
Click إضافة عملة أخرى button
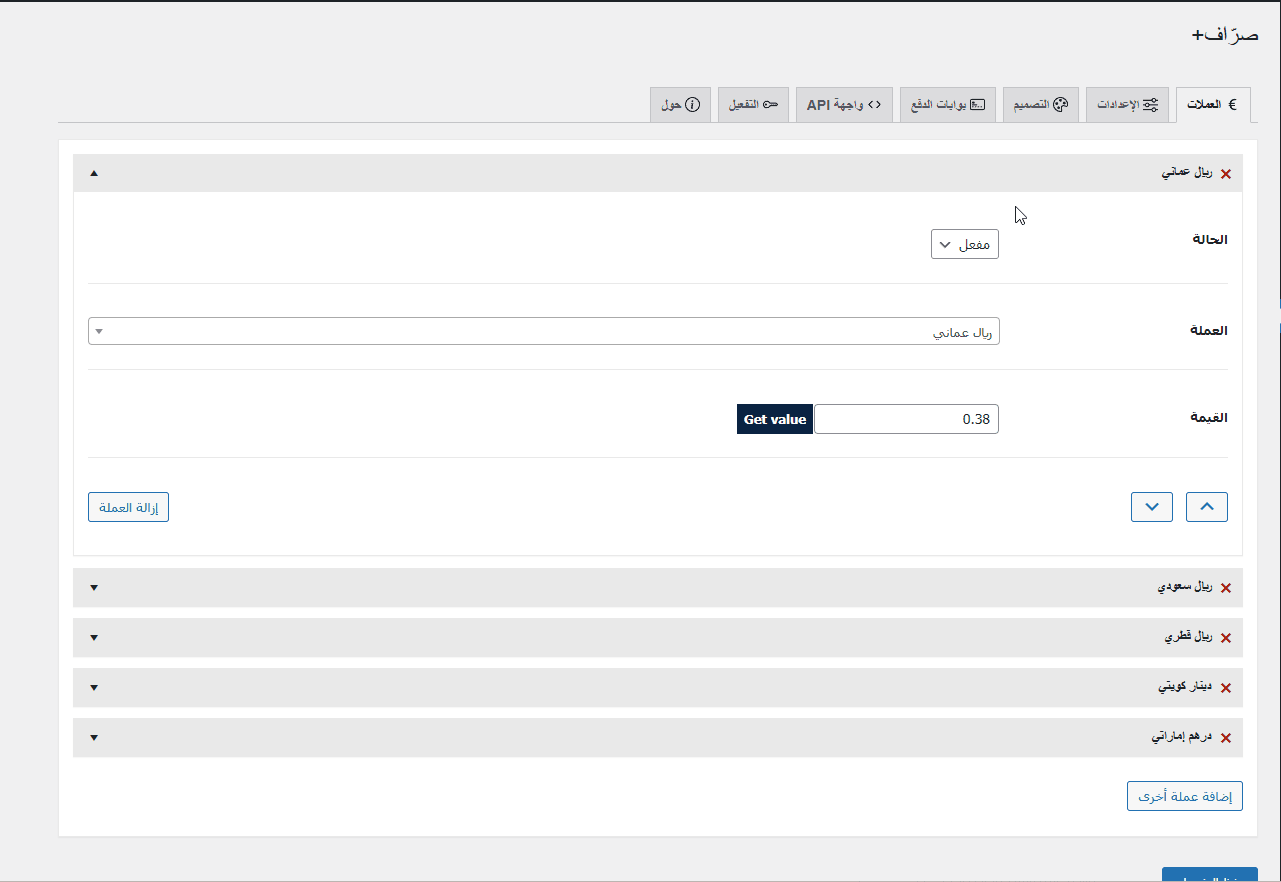1184,796
